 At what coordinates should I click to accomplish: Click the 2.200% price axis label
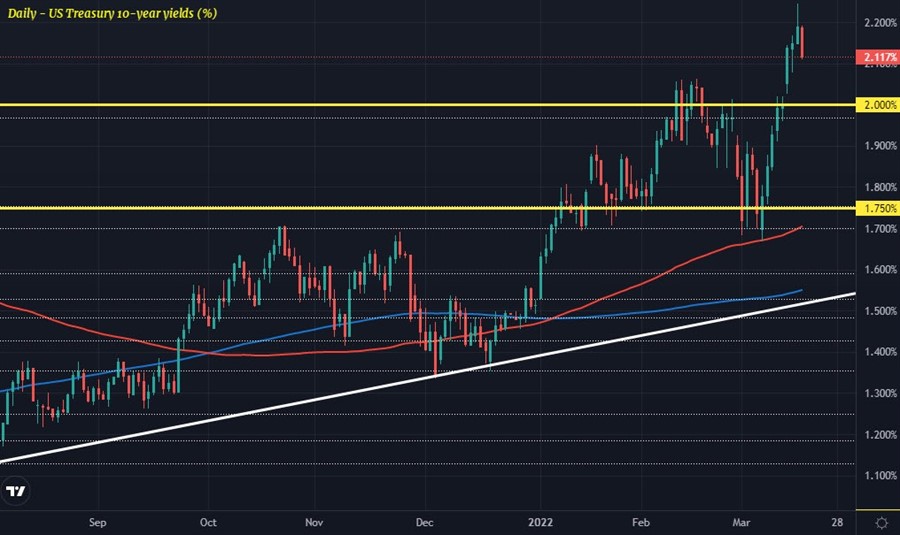[879, 22]
